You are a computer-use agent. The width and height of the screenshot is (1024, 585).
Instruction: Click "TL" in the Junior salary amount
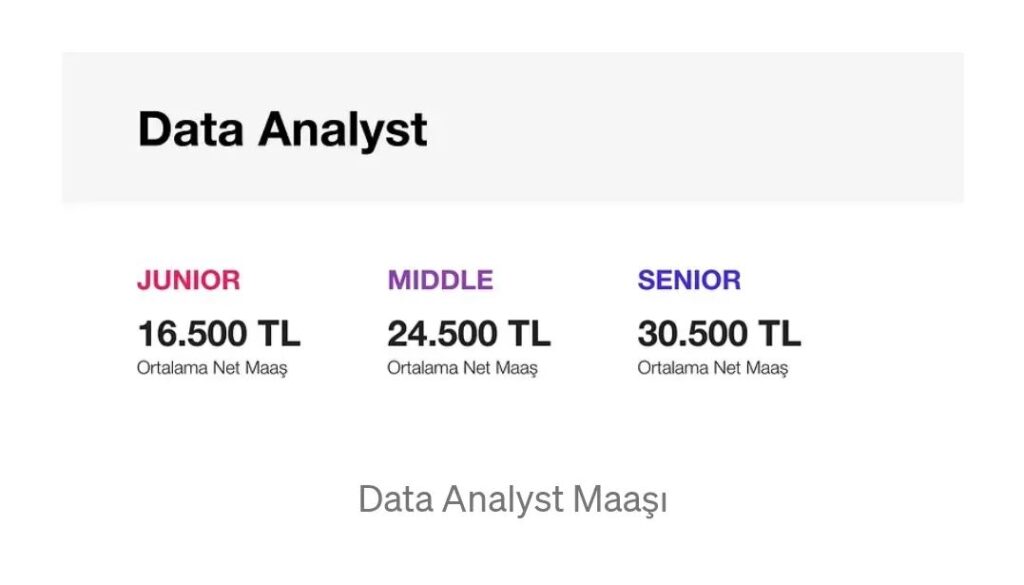(x=279, y=333)
